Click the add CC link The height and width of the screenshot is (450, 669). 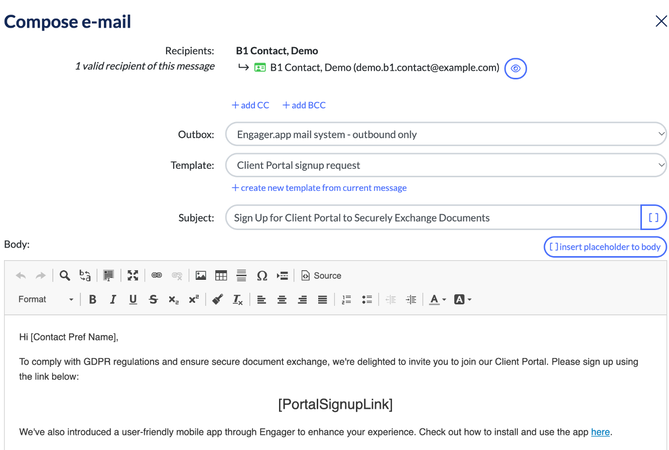pos(250,105)
